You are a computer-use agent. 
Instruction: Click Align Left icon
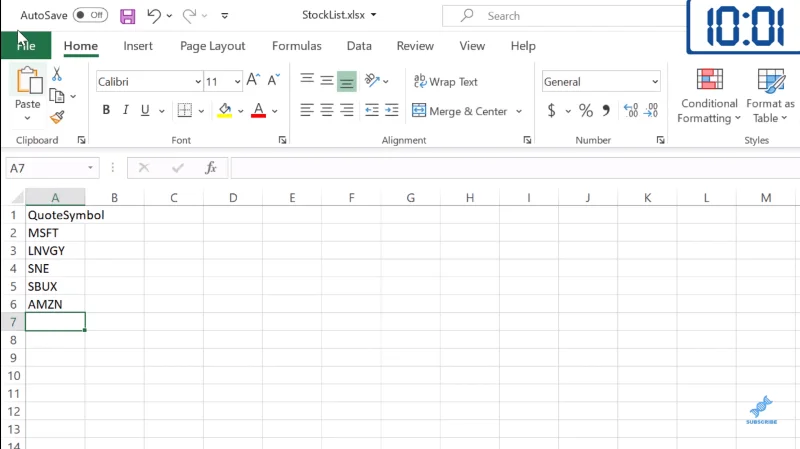[x=307, y=110]
